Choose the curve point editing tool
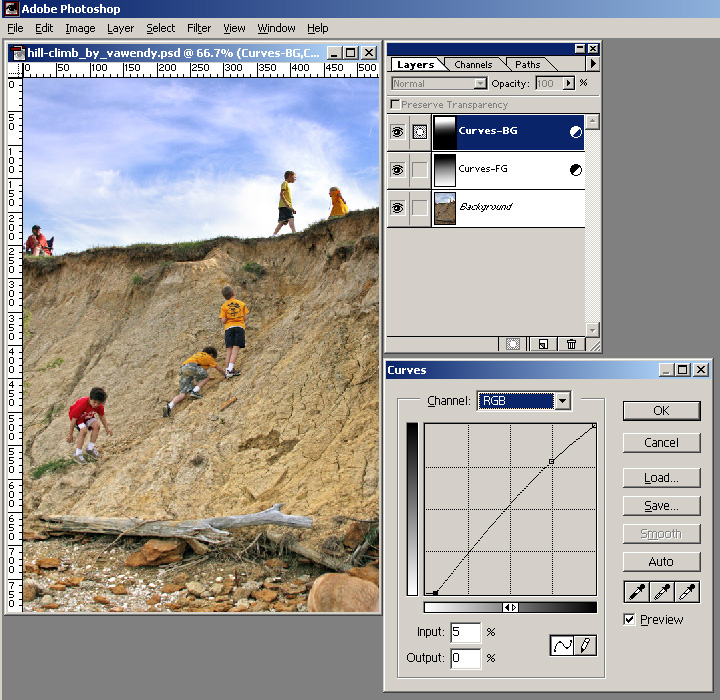The height and width of the screenshot is (700, 720). 562,646
